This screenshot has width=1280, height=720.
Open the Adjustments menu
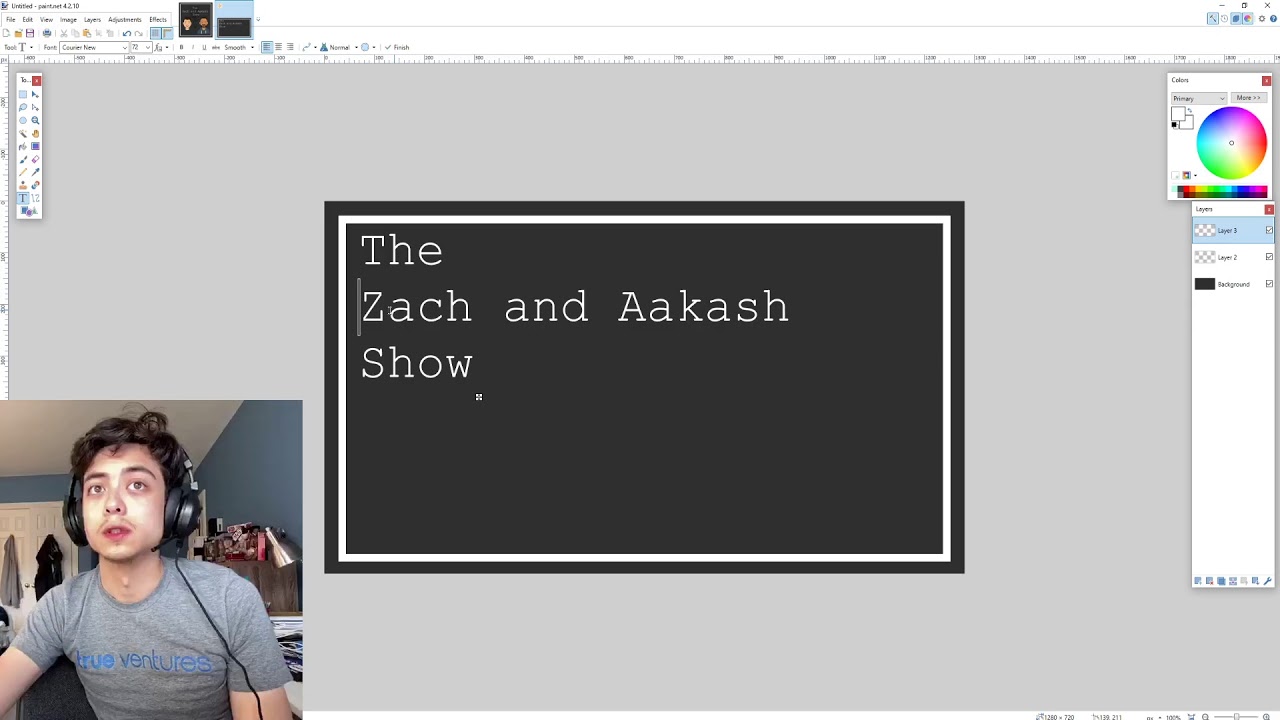point(125,19)
